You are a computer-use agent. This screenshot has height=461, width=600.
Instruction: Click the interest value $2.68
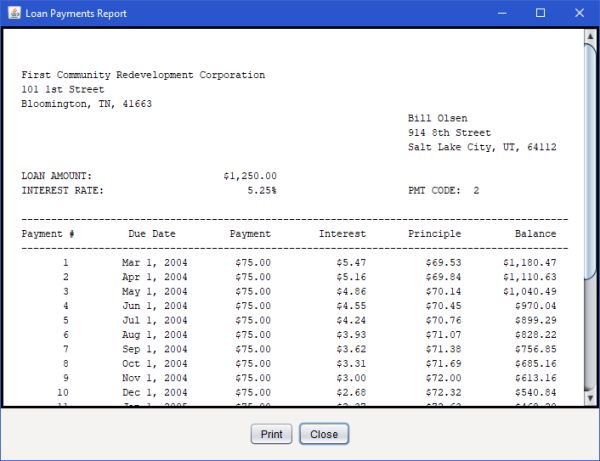[351, 393]
